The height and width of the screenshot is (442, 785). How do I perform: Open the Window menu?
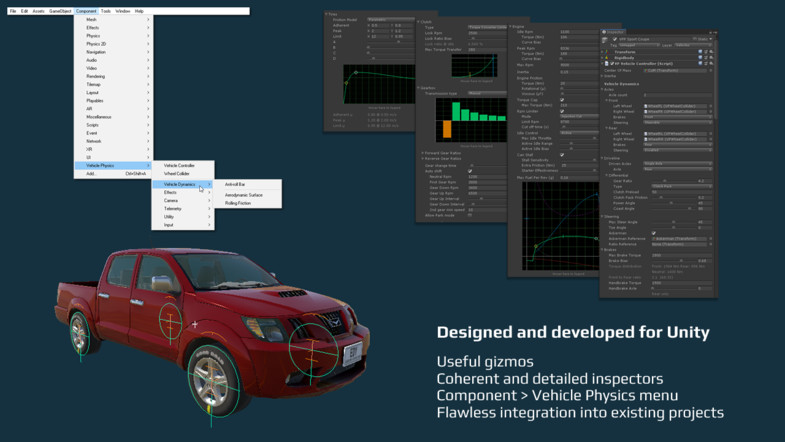pyautogui.click(x=123, y=11)
